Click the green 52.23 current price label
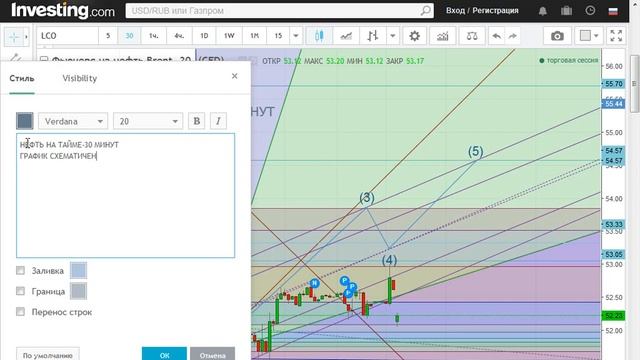Viewport: 640px width, 360px height. (613, 316)
